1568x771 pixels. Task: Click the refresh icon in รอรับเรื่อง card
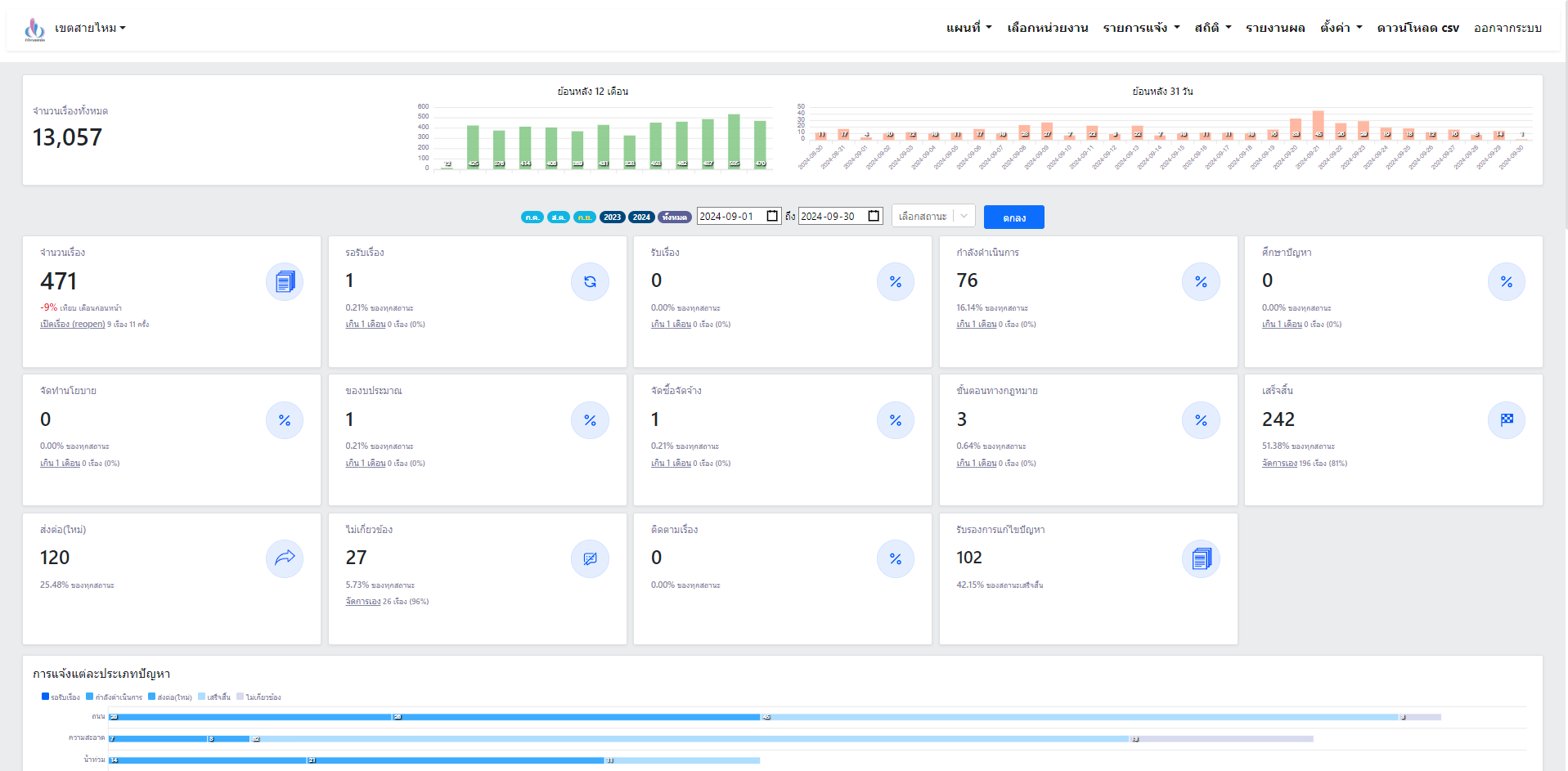[590, 282]
